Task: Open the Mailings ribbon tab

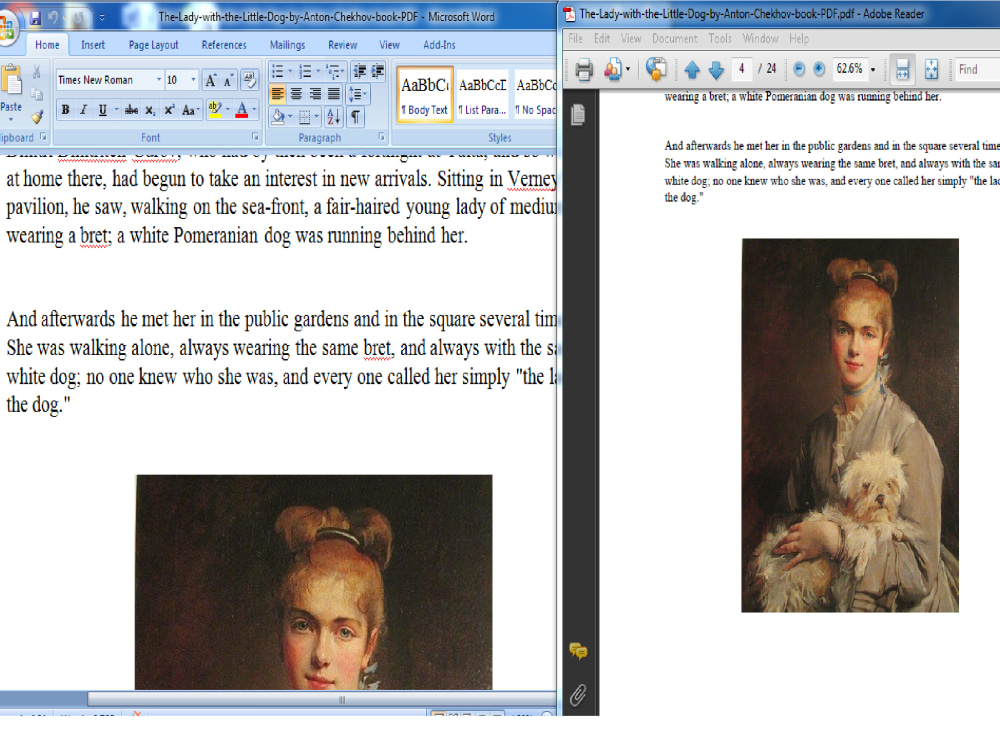Action: point(287,45)
